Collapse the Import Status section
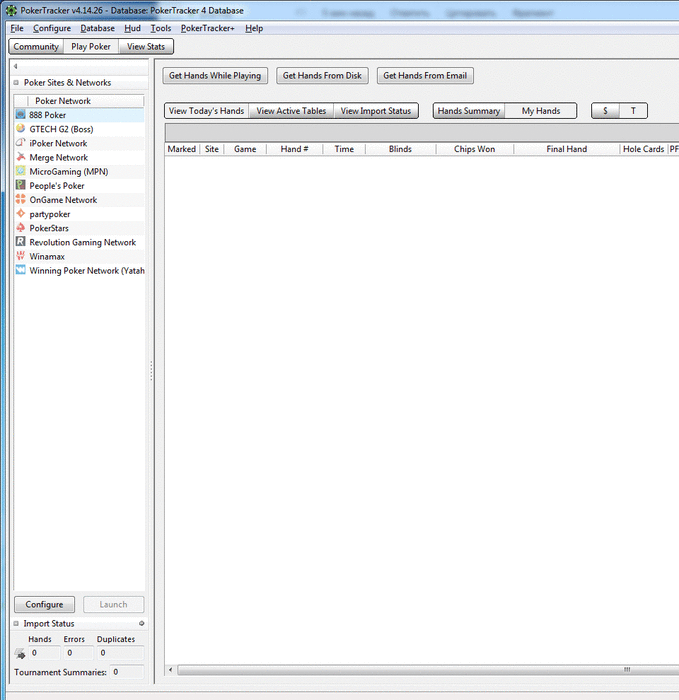Screen dimensions: 679x700 point(16,624)
